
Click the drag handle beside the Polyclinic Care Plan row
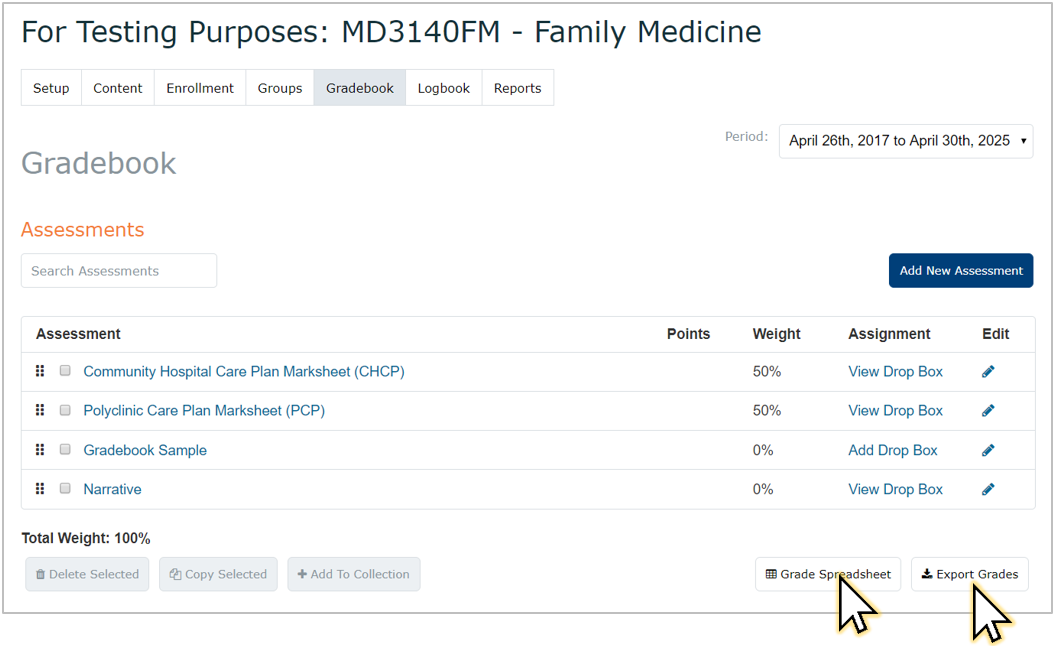40,410
